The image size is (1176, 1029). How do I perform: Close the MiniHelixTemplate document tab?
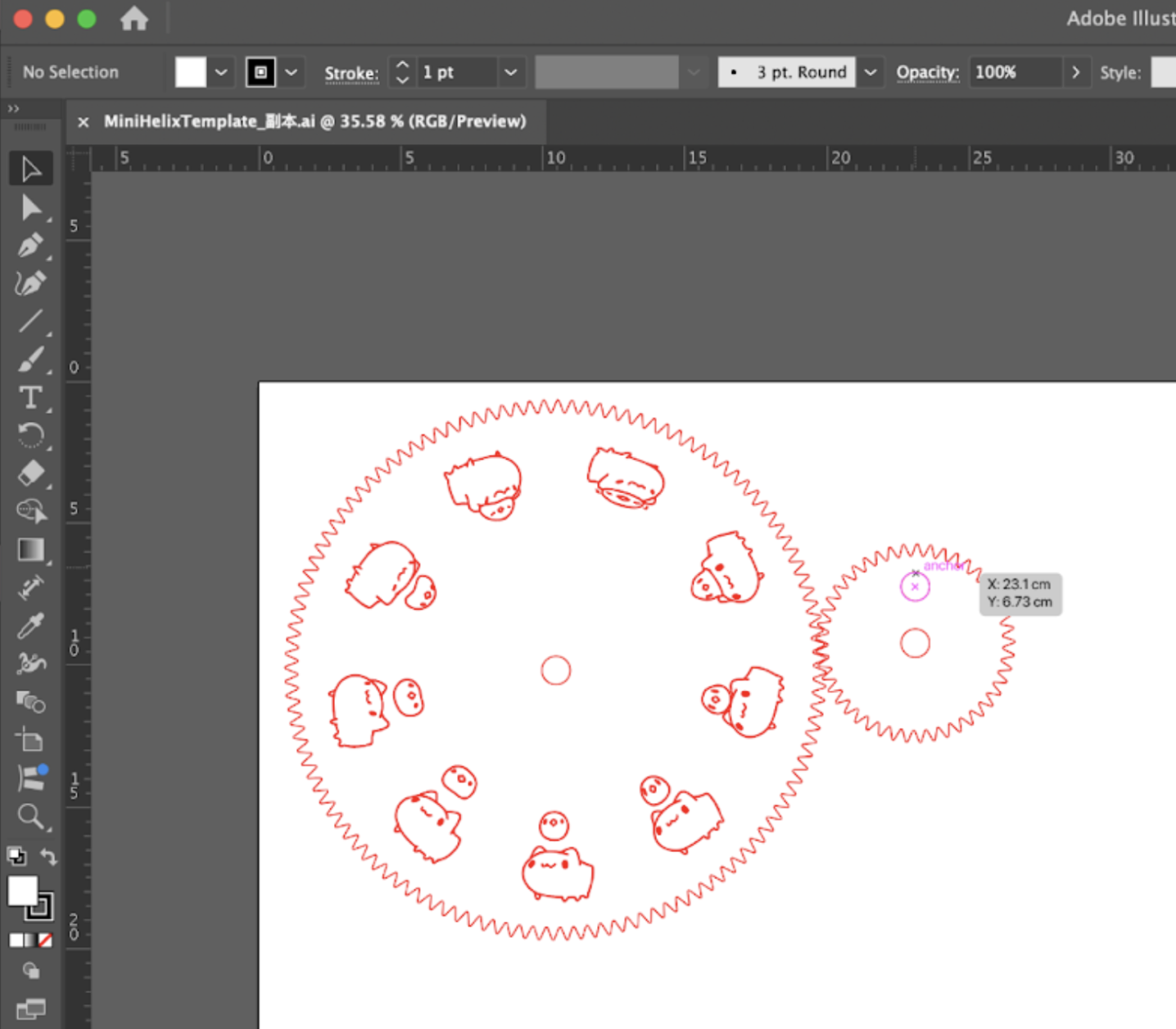pyautogui.click(x=83, y=122)
